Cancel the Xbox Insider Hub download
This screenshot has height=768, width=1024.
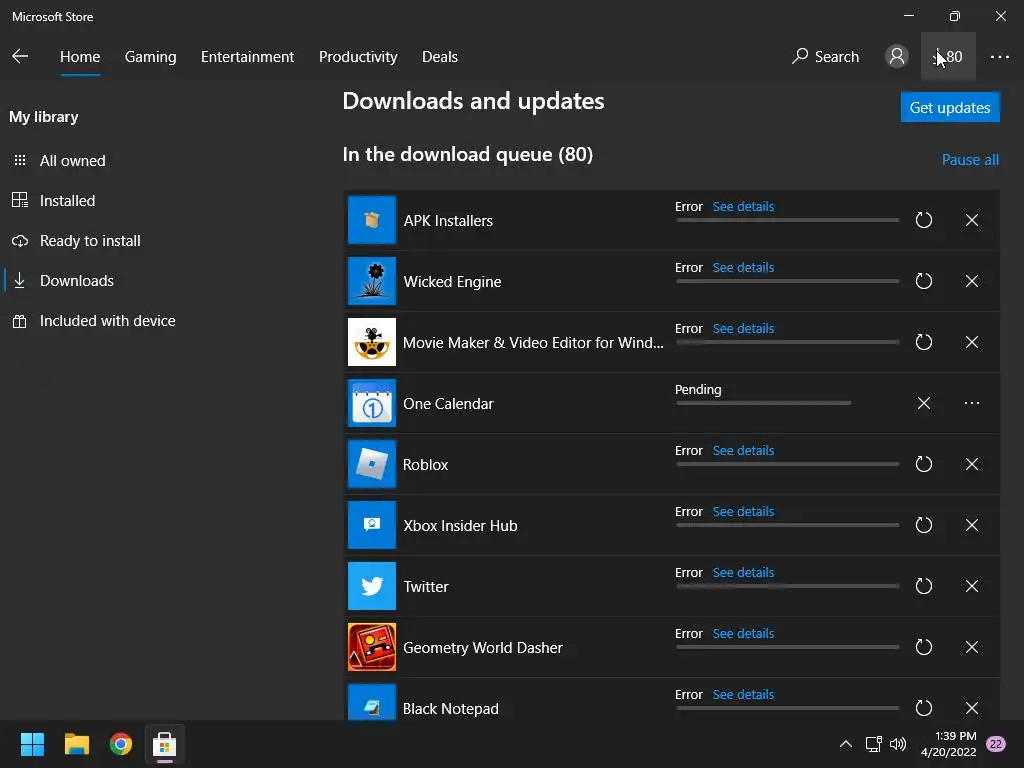click(972, 525)
